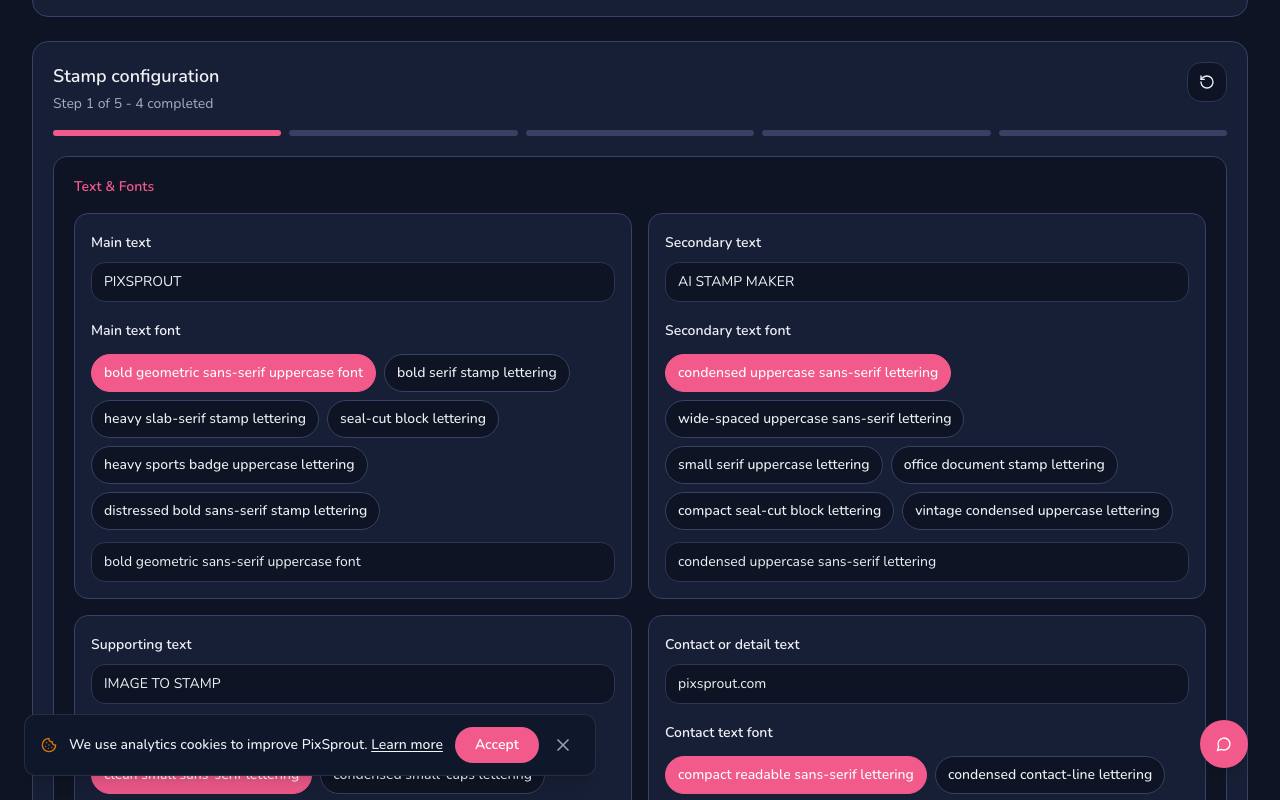Click the "Main text" label

[121, 243]
